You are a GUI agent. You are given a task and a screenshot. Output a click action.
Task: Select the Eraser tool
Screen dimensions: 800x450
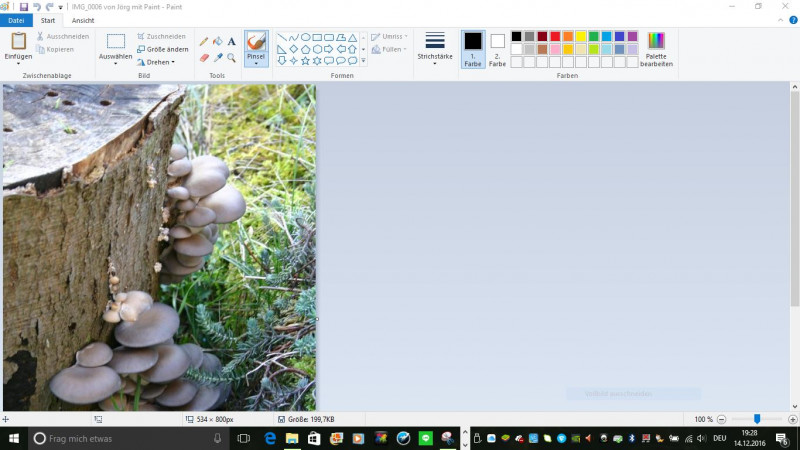[x=204, y=58]
